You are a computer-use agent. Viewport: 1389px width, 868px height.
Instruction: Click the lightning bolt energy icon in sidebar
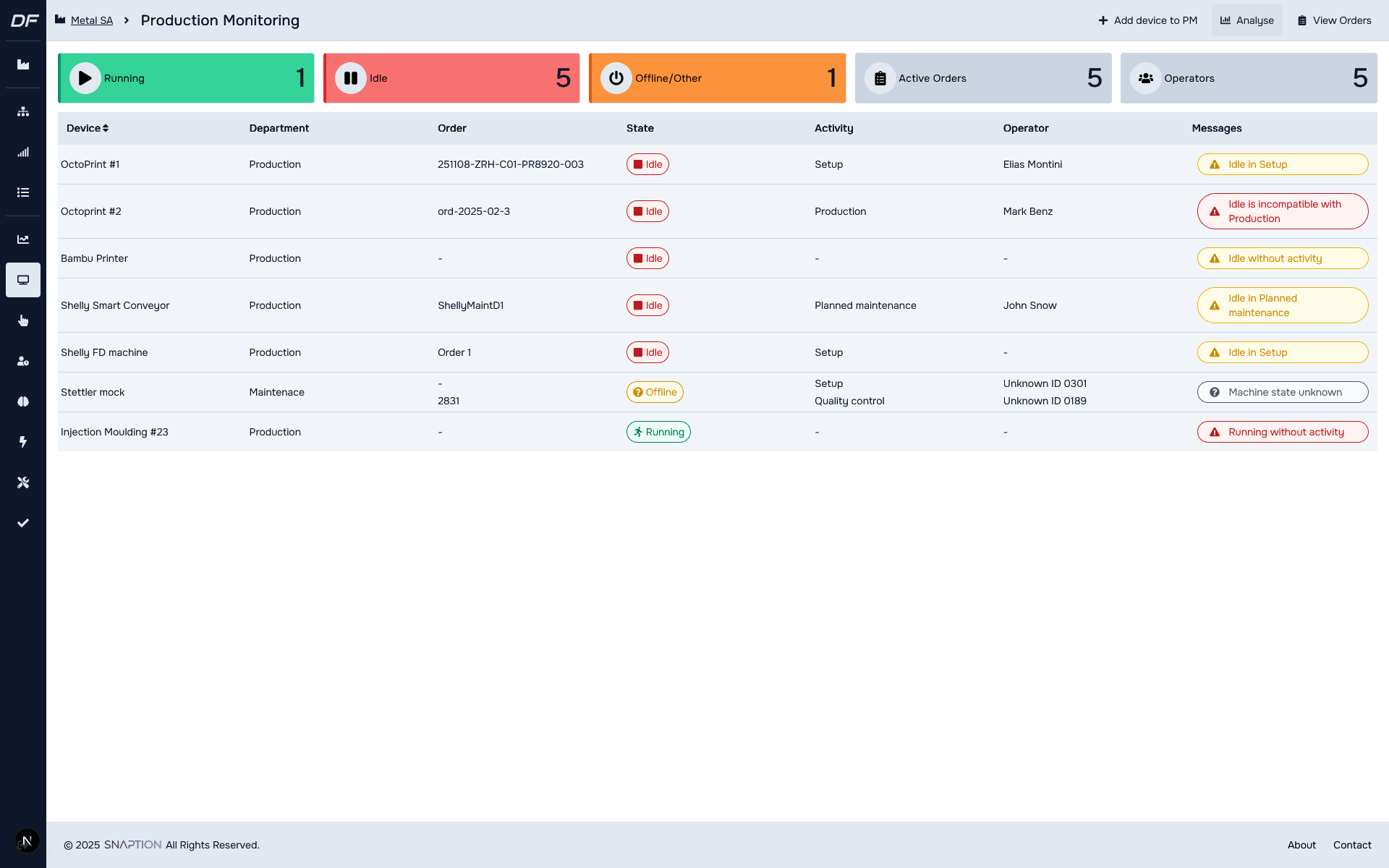click(x=23, y=442)
